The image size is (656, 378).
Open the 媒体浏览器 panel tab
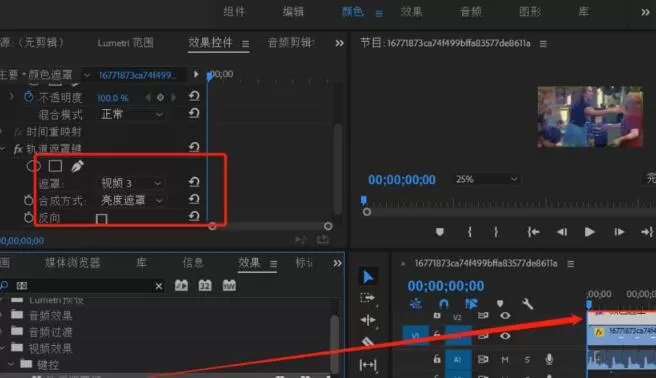click(72, 263)
